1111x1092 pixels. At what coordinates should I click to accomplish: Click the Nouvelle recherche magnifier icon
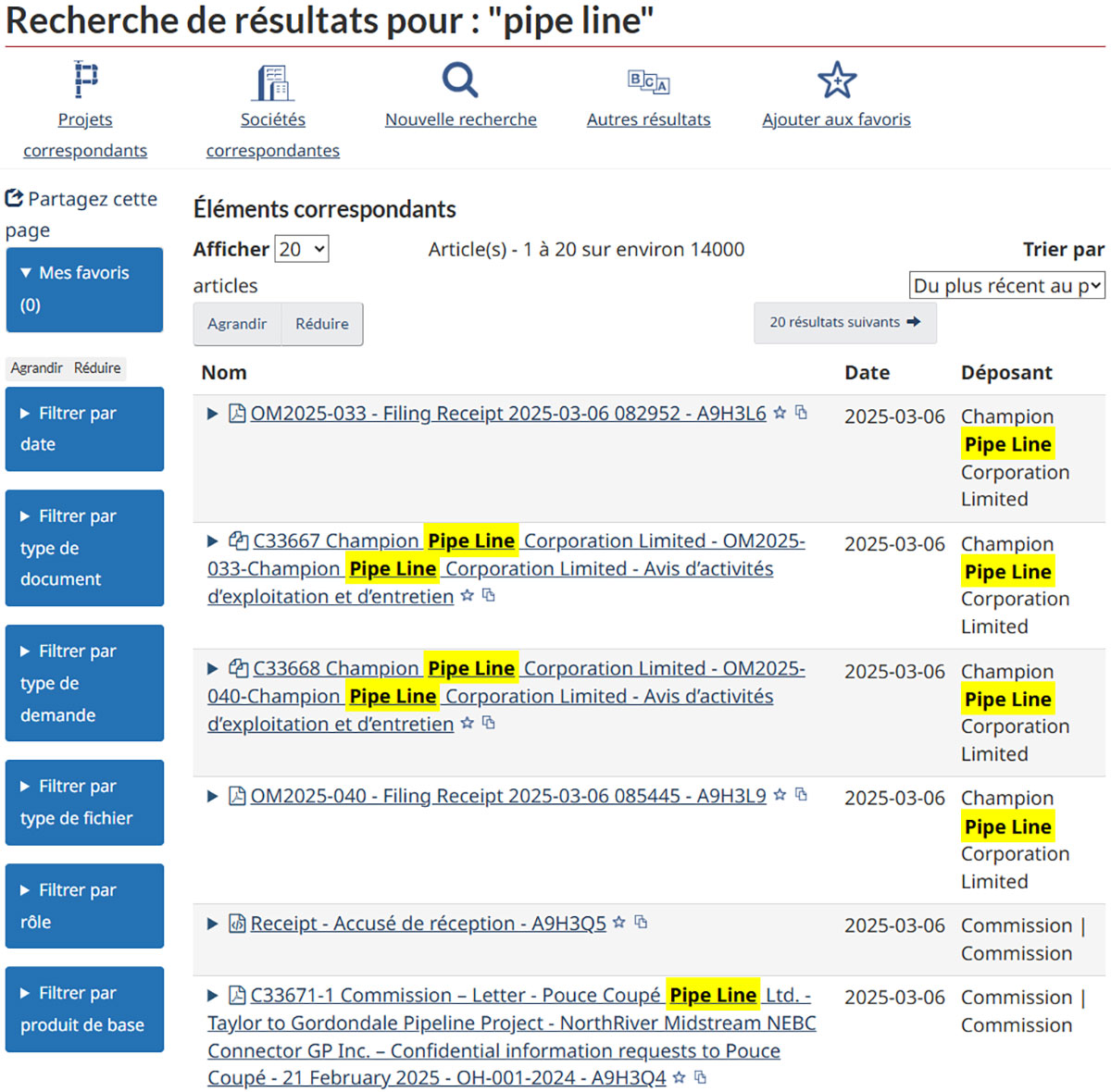(x=460, y=81)
